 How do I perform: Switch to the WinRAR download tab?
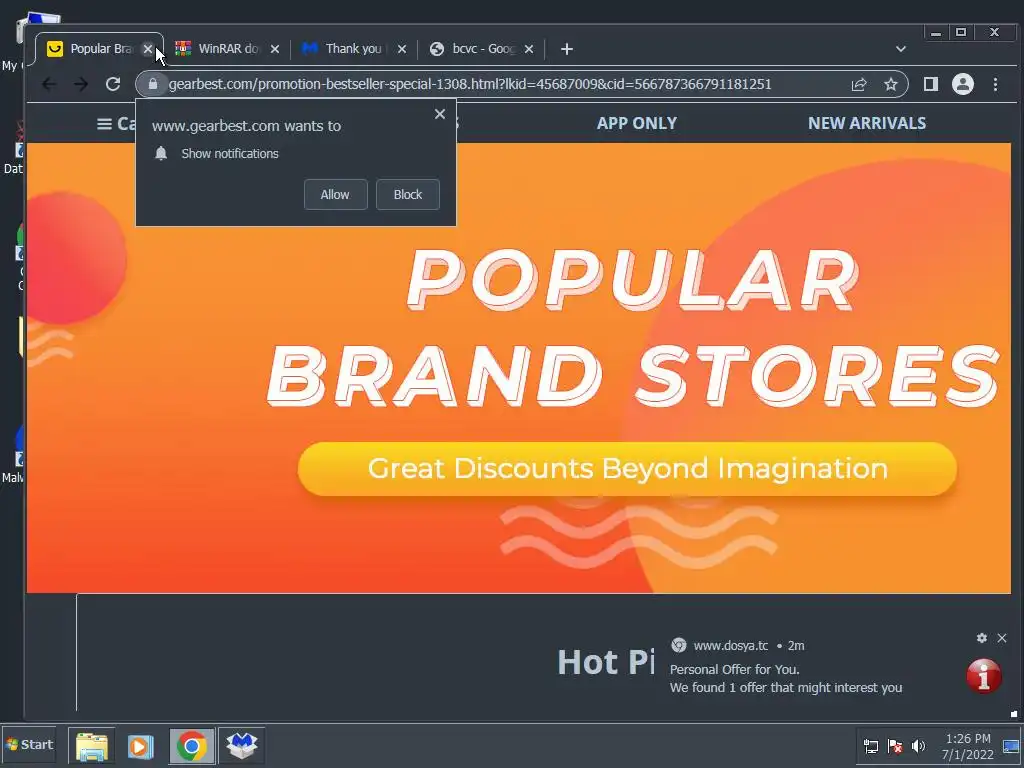(x=219, y=49)
